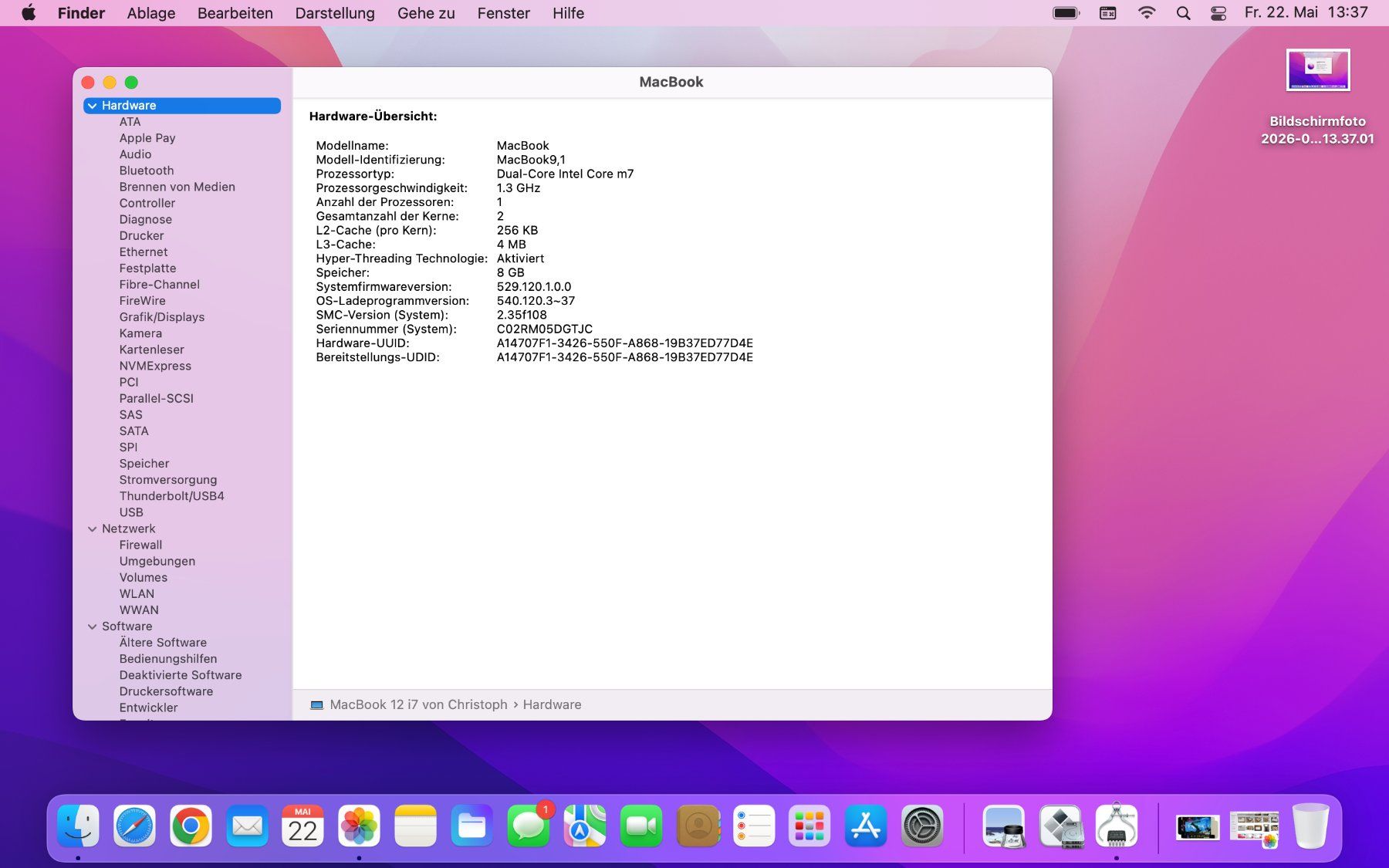Open the Finder app menu
This screenshot has width=1389, height=868.
pyautogui.click(x=81, y=13)
